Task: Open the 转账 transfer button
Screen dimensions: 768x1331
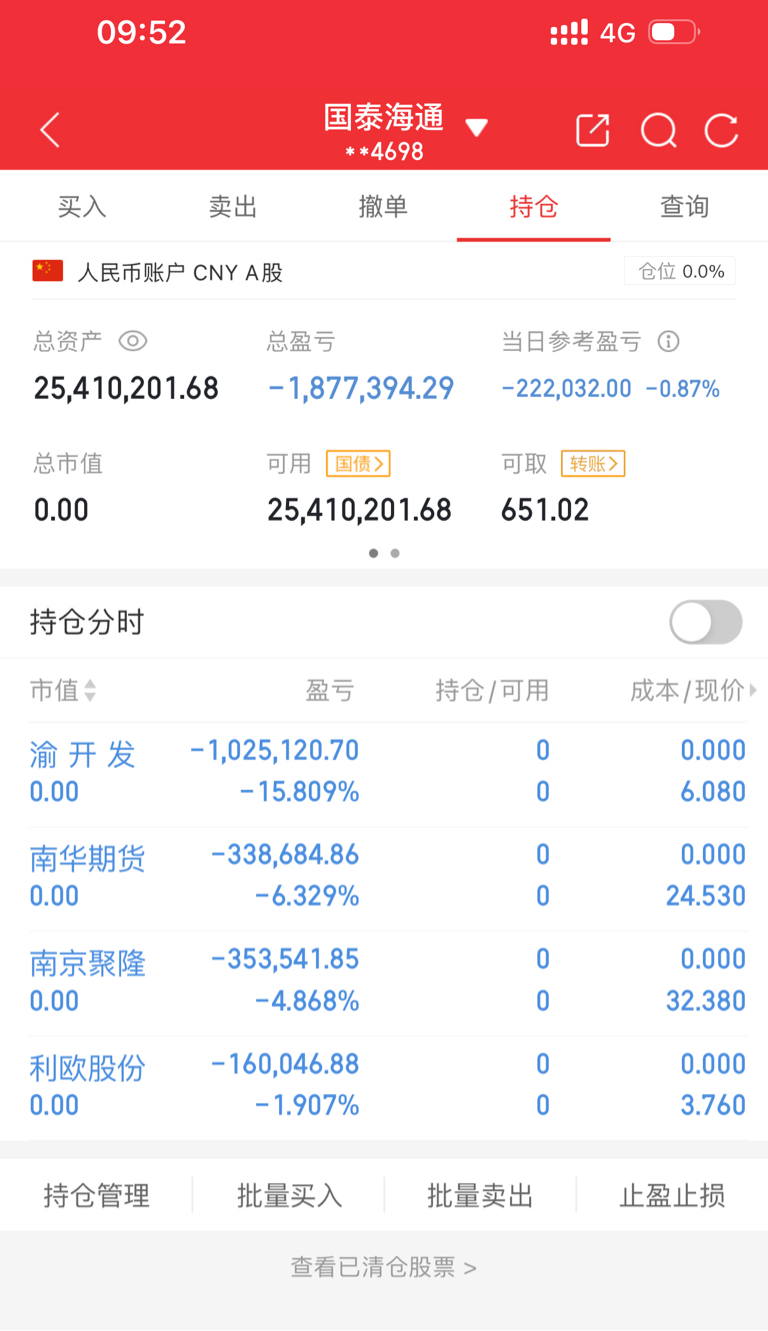Action: coord(593,463)
